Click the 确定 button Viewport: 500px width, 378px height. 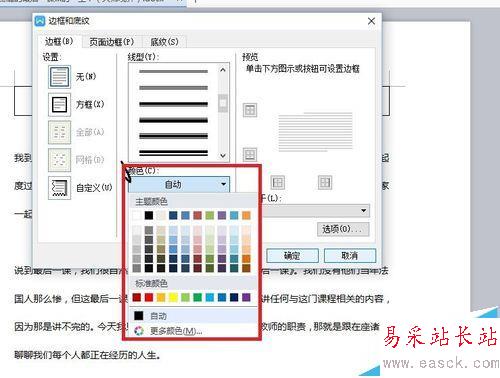(x=292, y=256)
